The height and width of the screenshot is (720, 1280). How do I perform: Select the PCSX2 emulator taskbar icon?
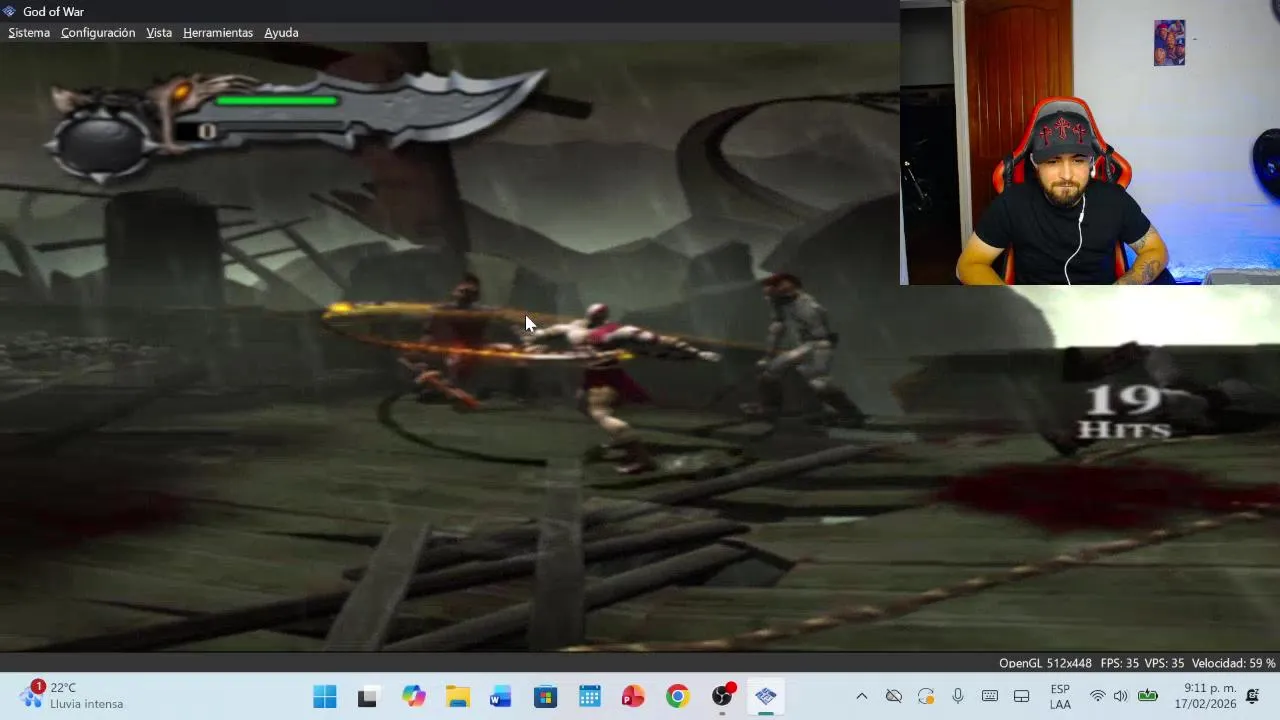(766, 697)
